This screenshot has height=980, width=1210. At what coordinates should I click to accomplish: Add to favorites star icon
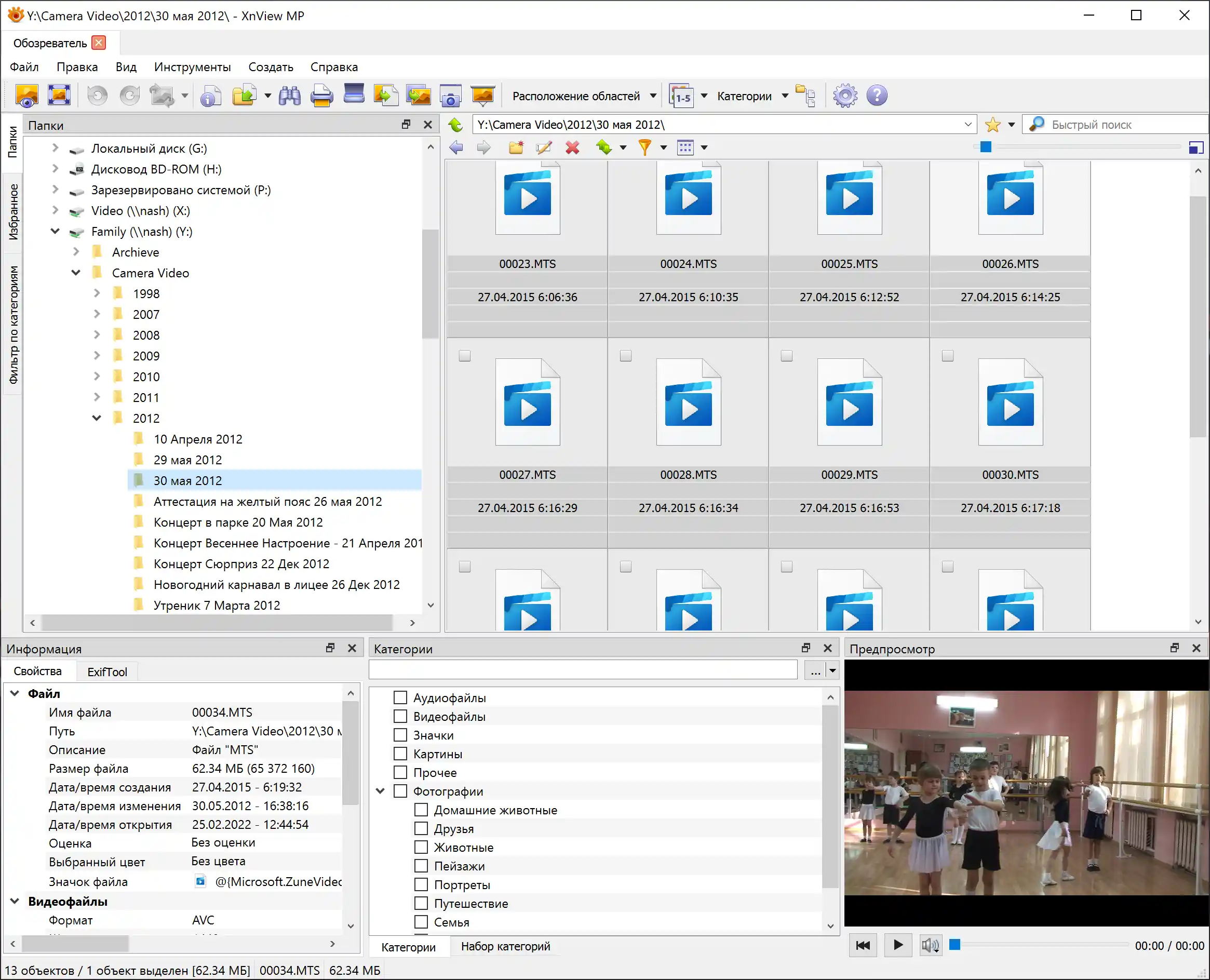click(993, 125)
